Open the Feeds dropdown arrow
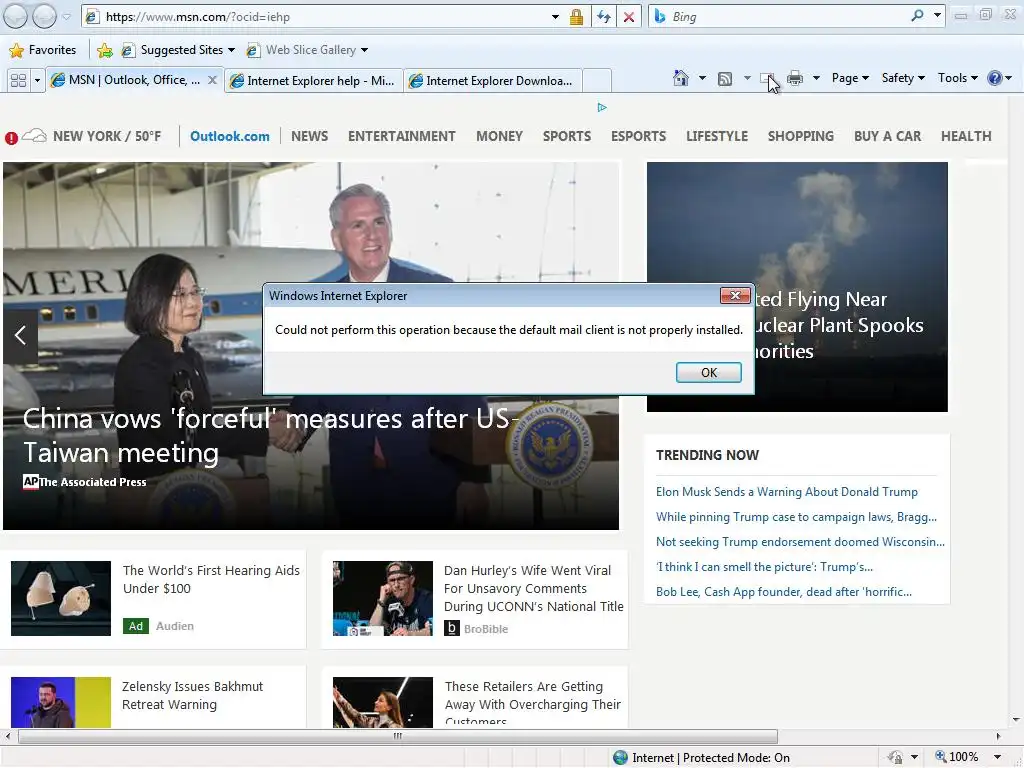Viewport: 1024px width, 768px height. coord(747,78)
